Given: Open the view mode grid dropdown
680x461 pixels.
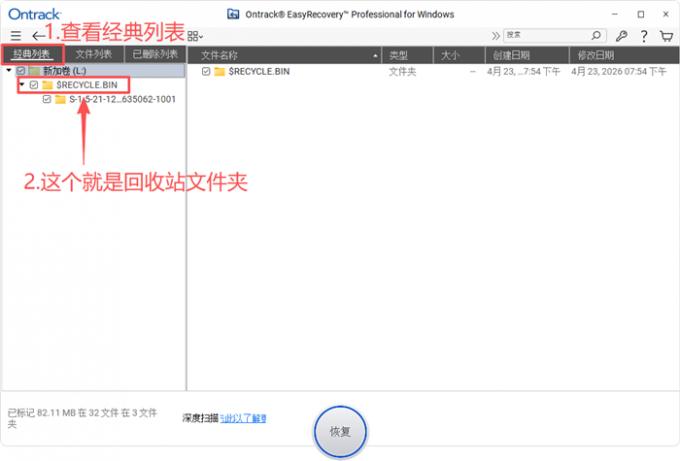Looking at the screenshot, I should [195, 36].
